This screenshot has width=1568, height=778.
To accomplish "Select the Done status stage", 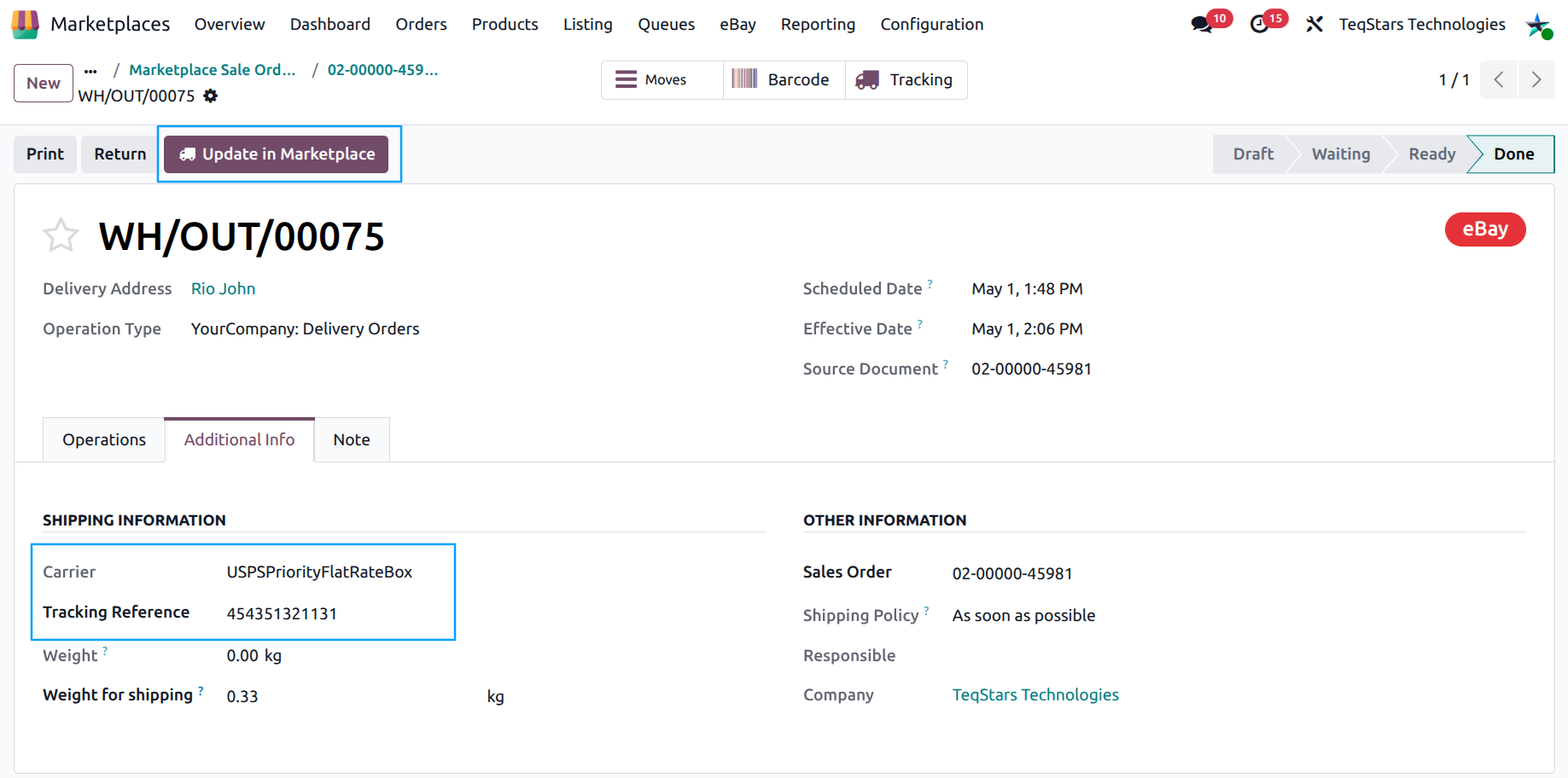I will [x=1513, y=154].
